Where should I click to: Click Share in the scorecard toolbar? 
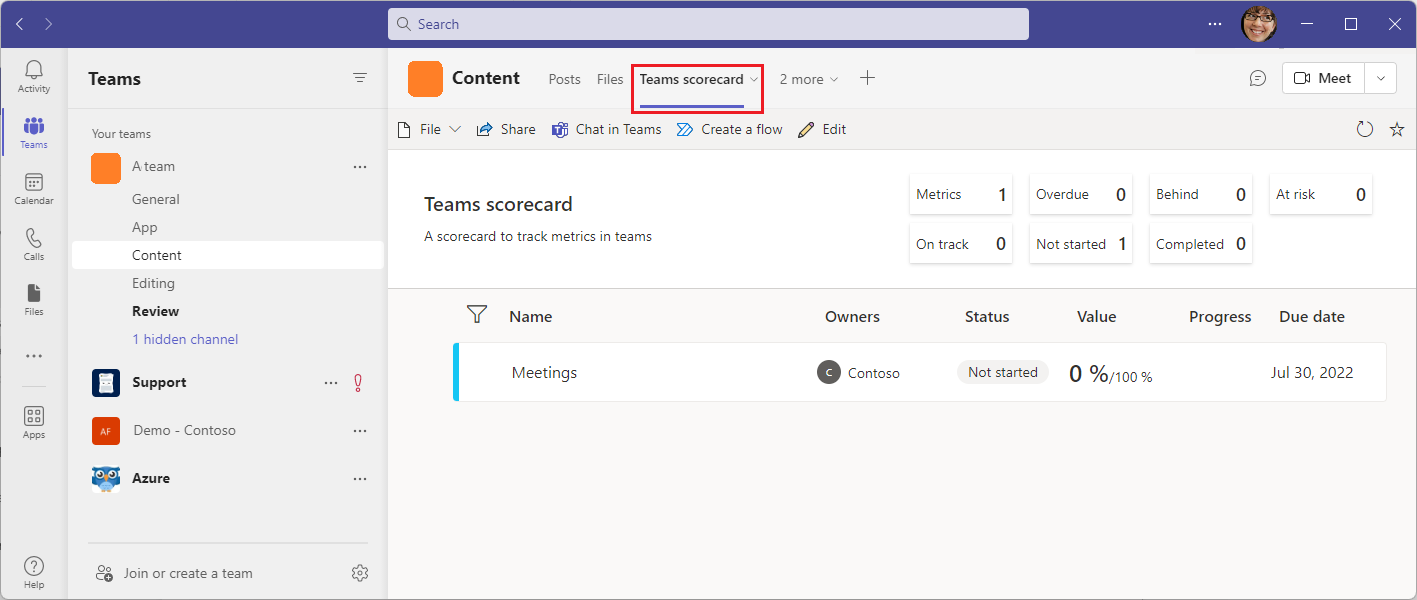tap(506, 129)
